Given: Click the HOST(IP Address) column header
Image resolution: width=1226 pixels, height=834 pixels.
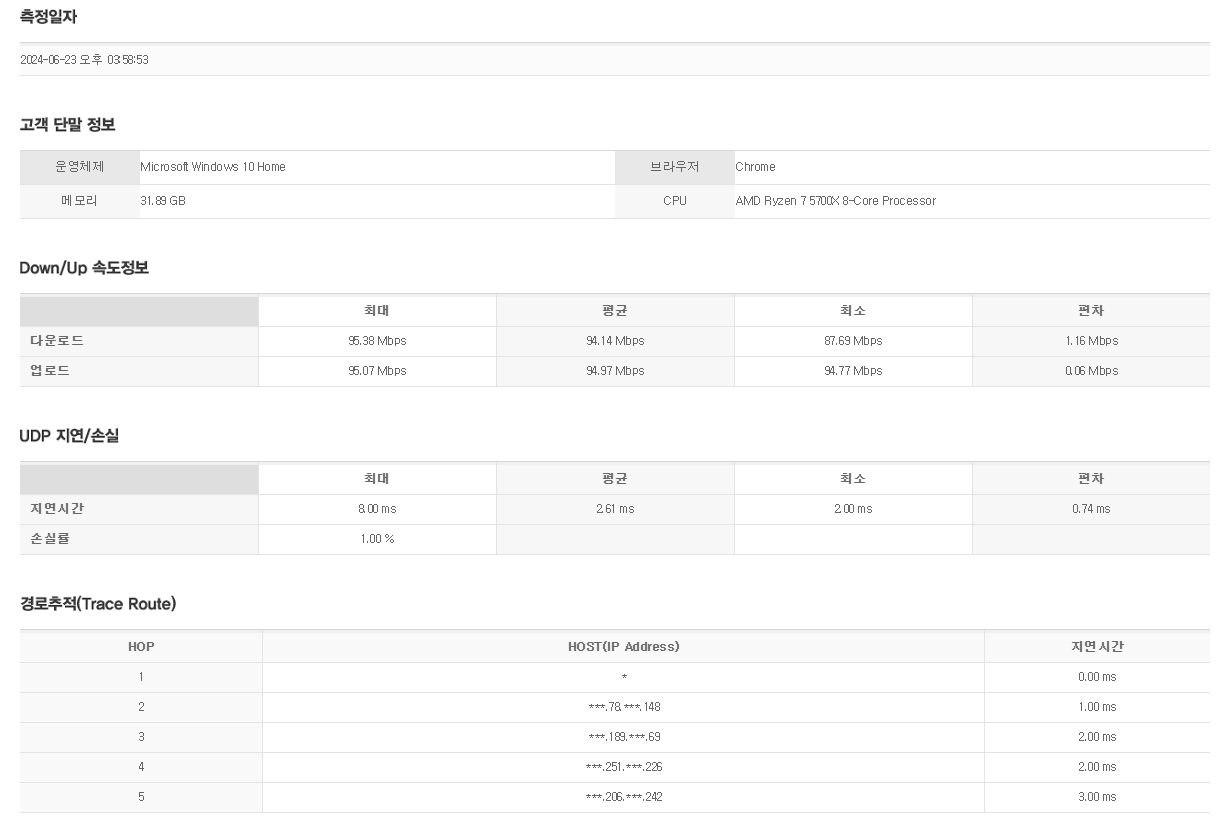Looking at the screenshot, I should pyautogui.click(x=623, y=647).
